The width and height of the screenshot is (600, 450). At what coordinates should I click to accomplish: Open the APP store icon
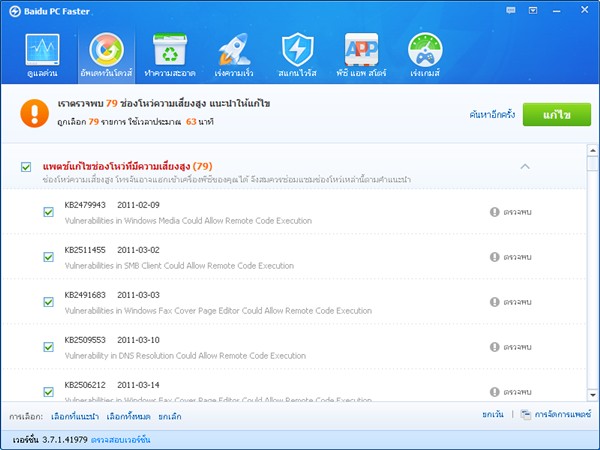[x=361, y=49]
